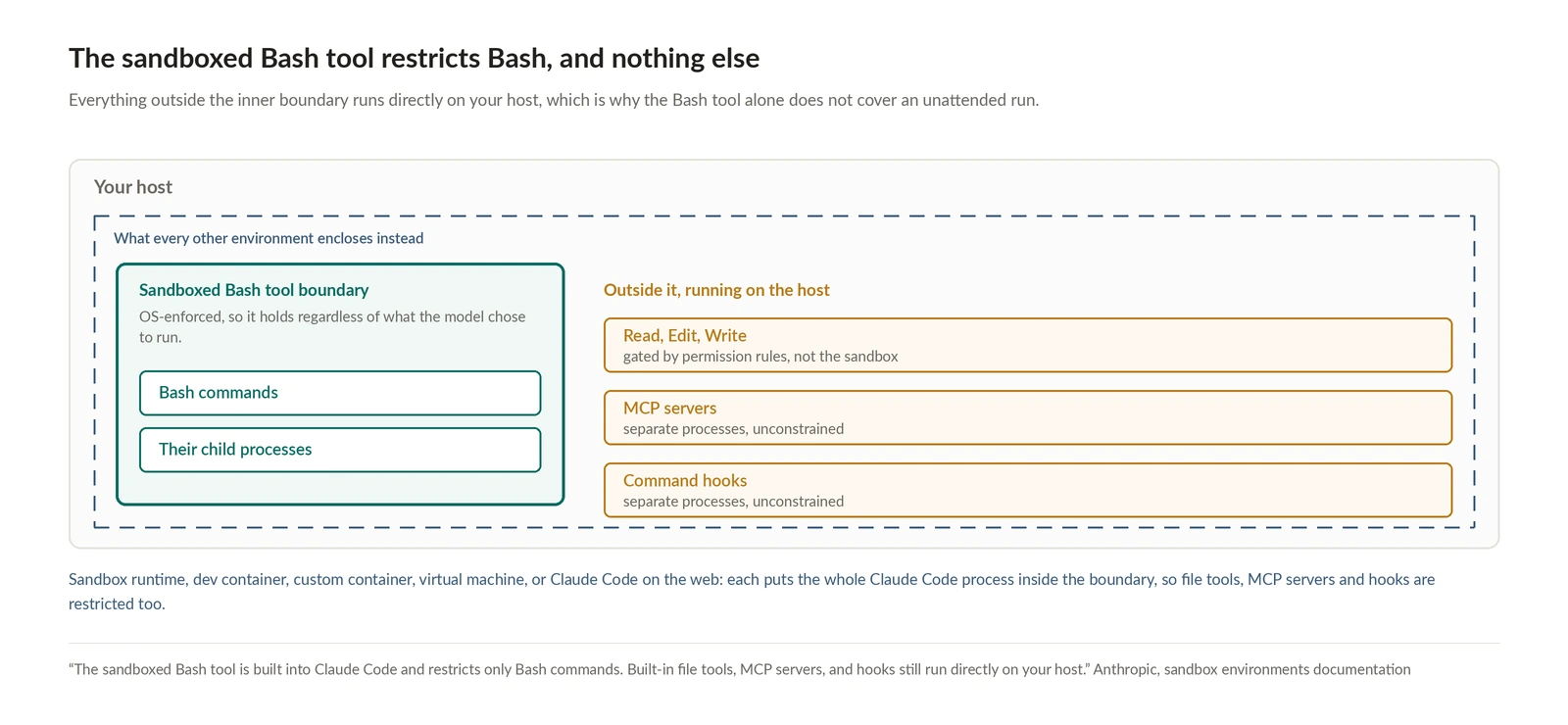Viewport: 1568px width, 725px height.
Task: Click the title 'The sandboxed Bash tool restricts Bash'
Action: [x=414, y=59]
